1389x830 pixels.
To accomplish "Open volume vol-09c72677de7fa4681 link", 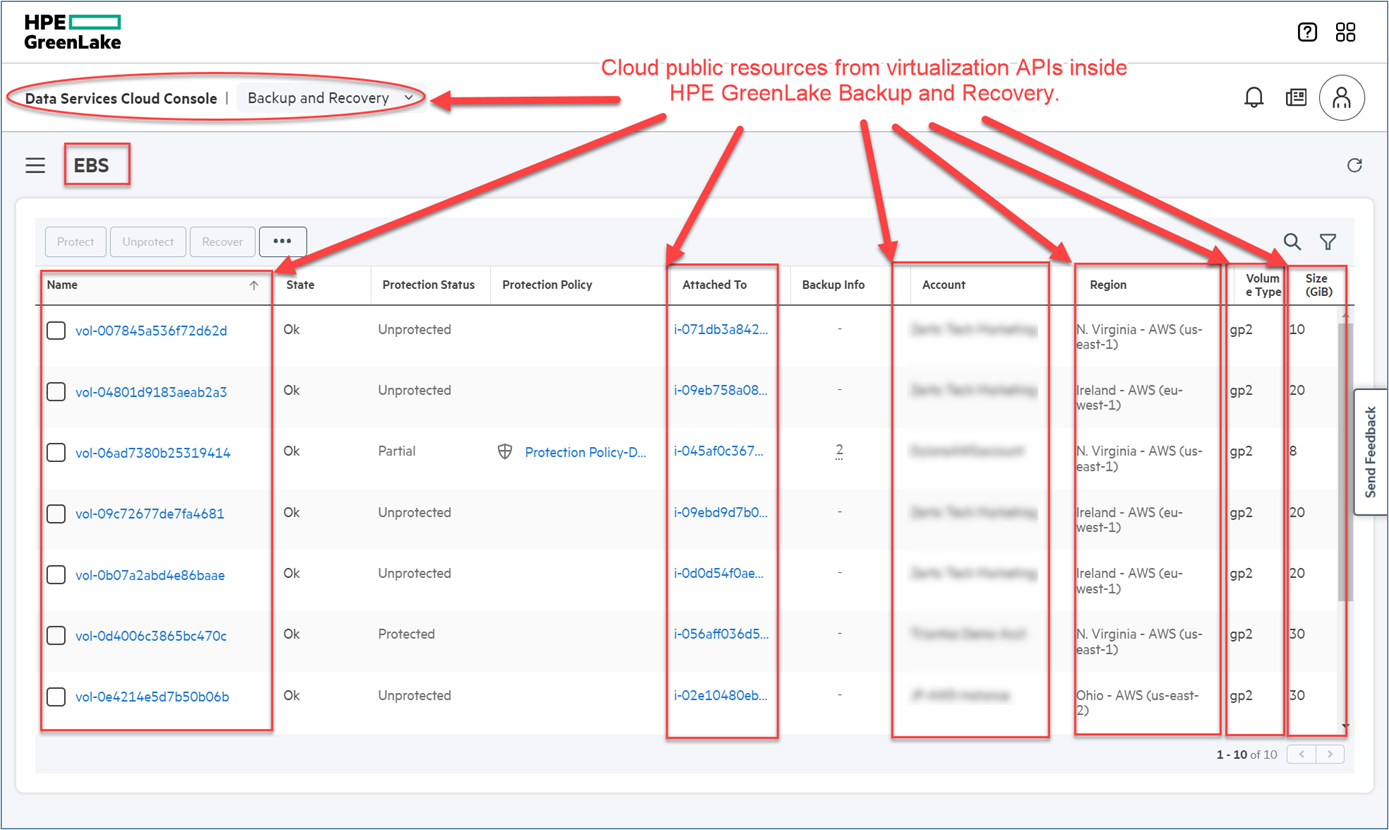I will [x=150, y=514].
